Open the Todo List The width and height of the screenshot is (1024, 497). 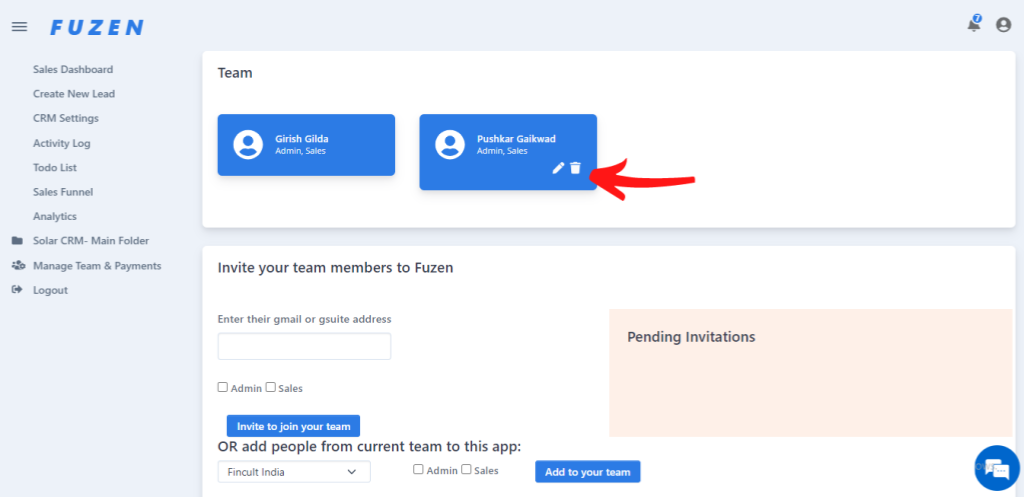55,168
